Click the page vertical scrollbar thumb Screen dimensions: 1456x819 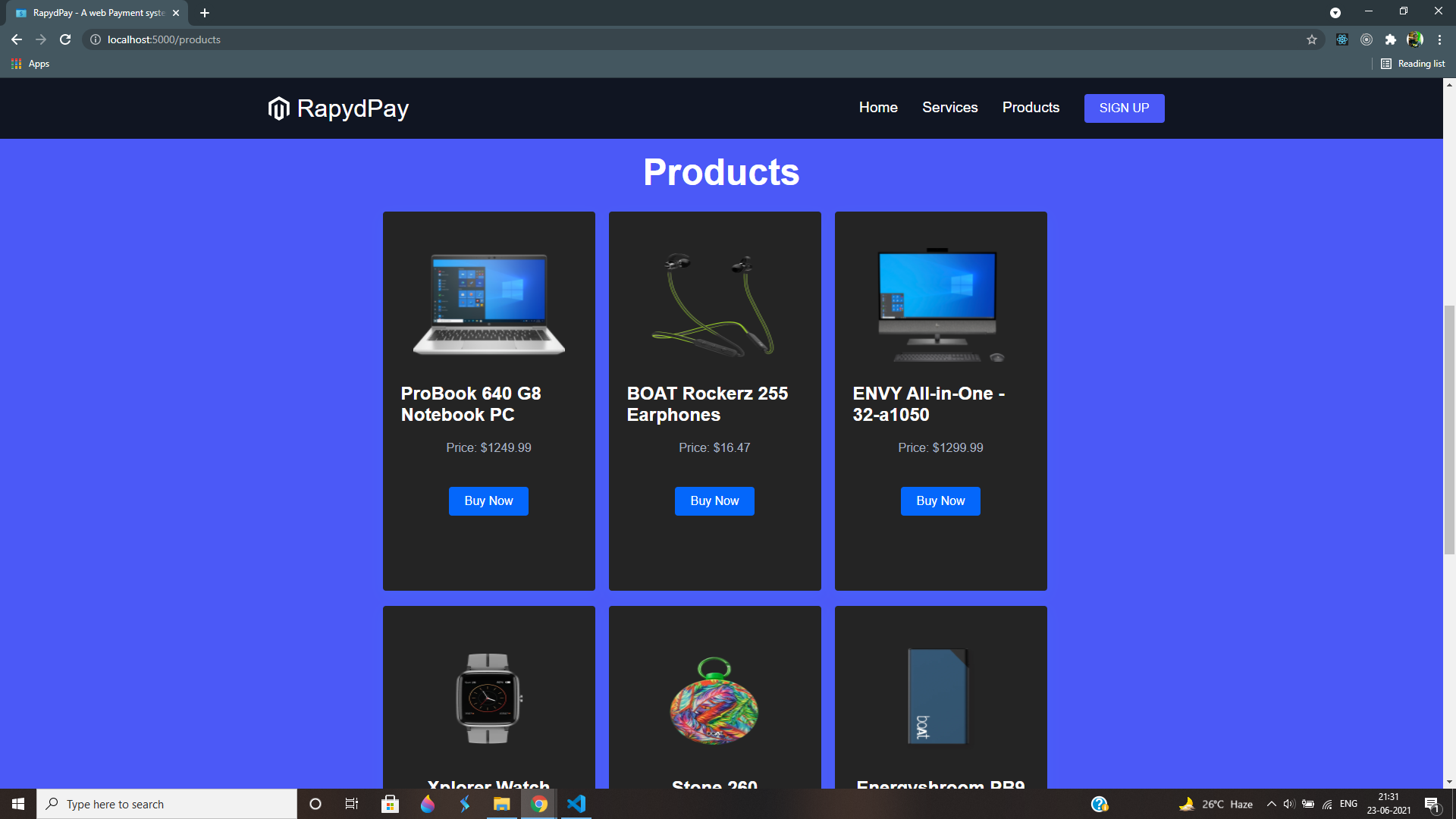pyautogui.click(x=1449, y=428)
